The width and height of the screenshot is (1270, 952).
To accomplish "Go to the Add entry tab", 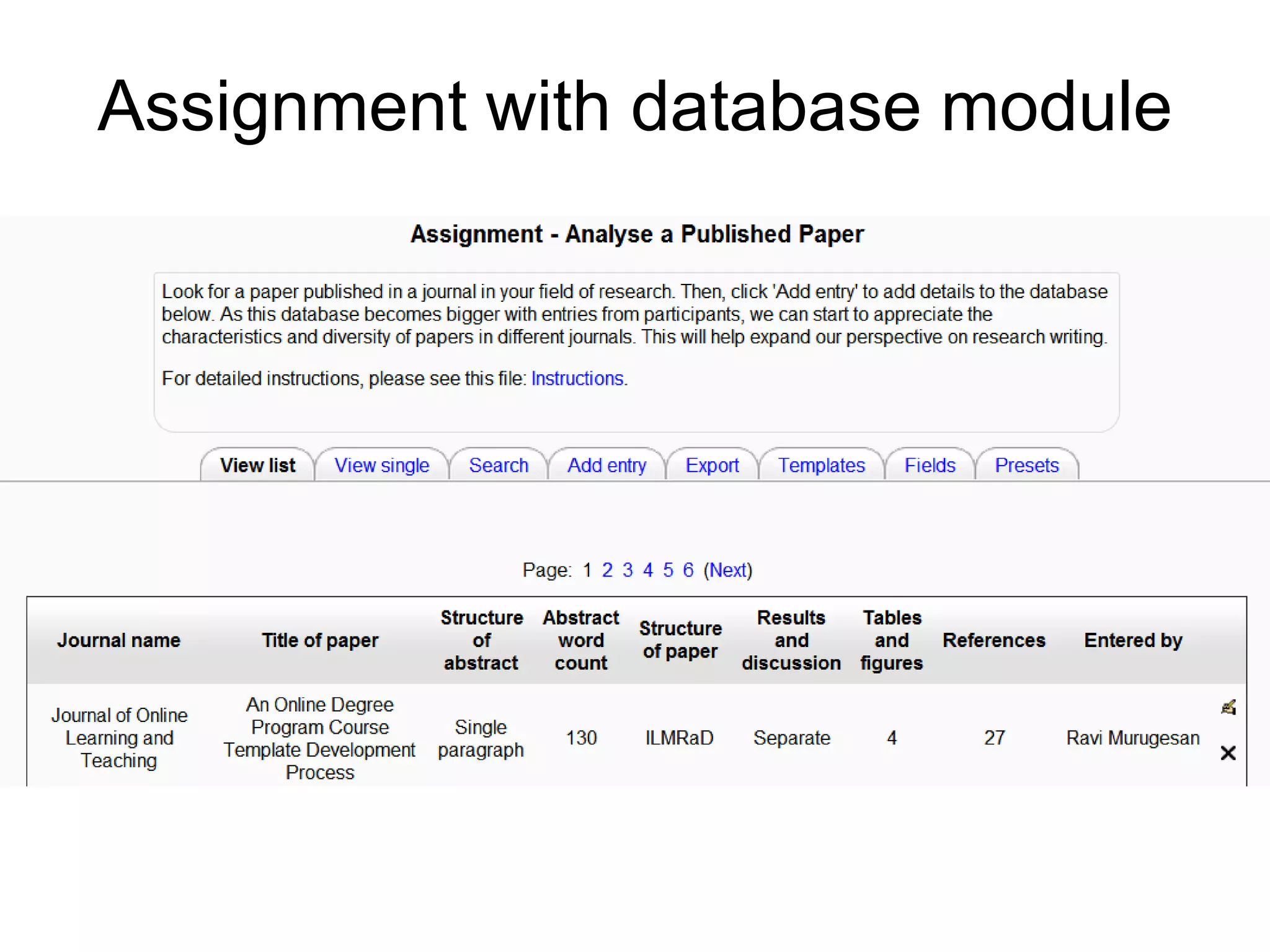I will (x=606, y=465).
